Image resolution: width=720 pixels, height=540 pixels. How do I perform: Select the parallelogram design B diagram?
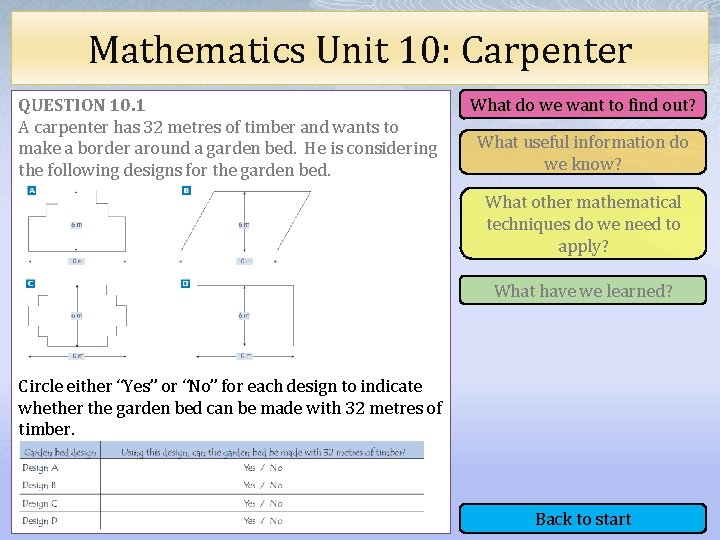click(x=245, y=226)
